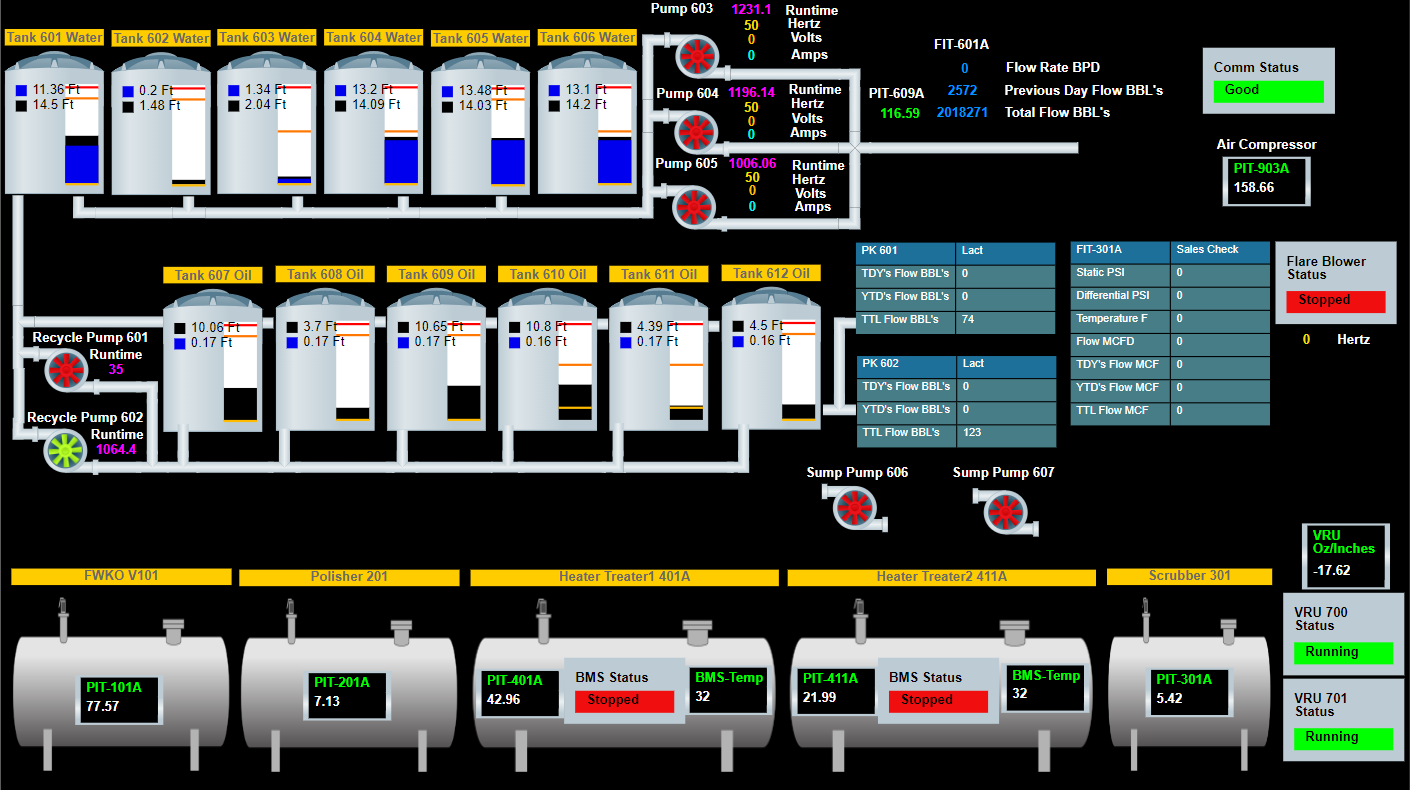Screen dimensions: 1410x790
Task: Select the Sump Pump 607 icon
Action: coord(1003,512)
